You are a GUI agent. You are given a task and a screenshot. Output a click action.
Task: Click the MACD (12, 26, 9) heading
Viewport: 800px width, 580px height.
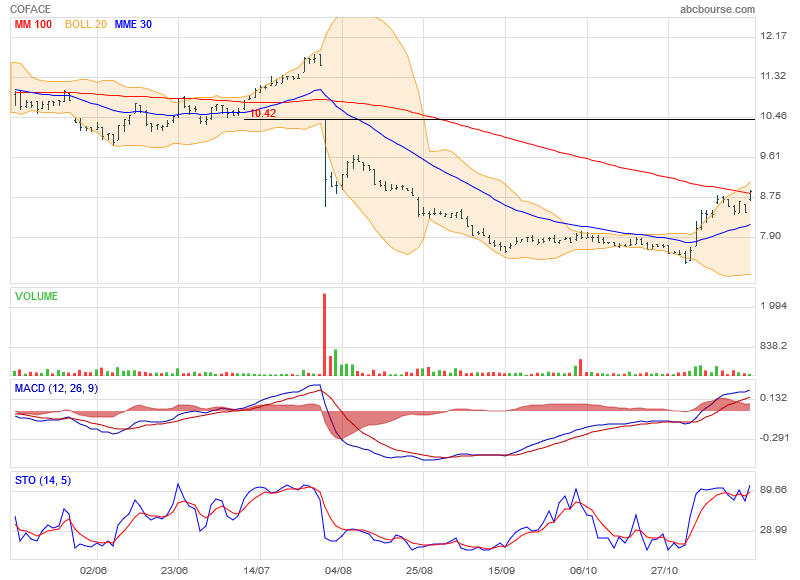tap(56, 388)
